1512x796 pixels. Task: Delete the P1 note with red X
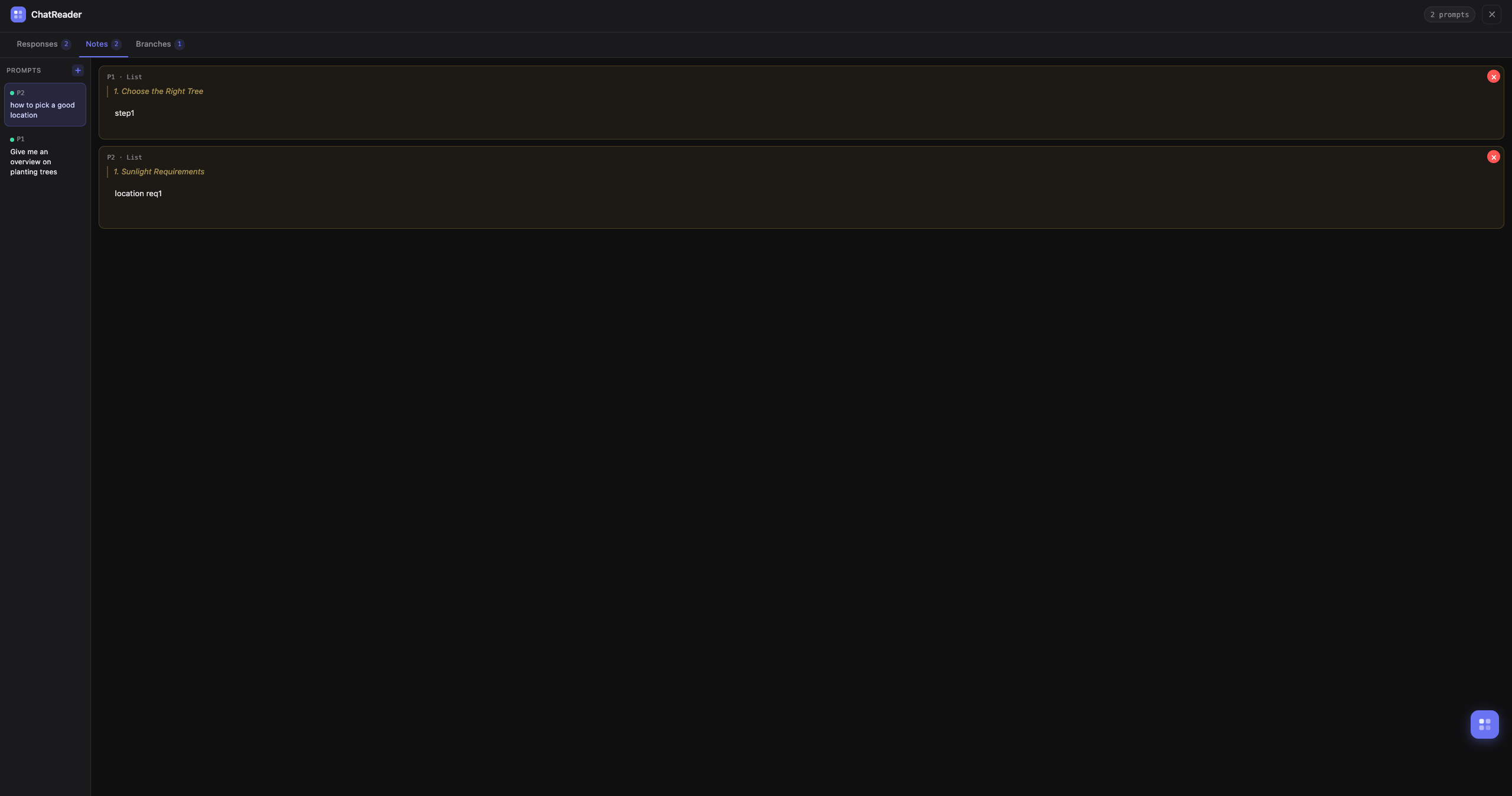(1493, 77)
